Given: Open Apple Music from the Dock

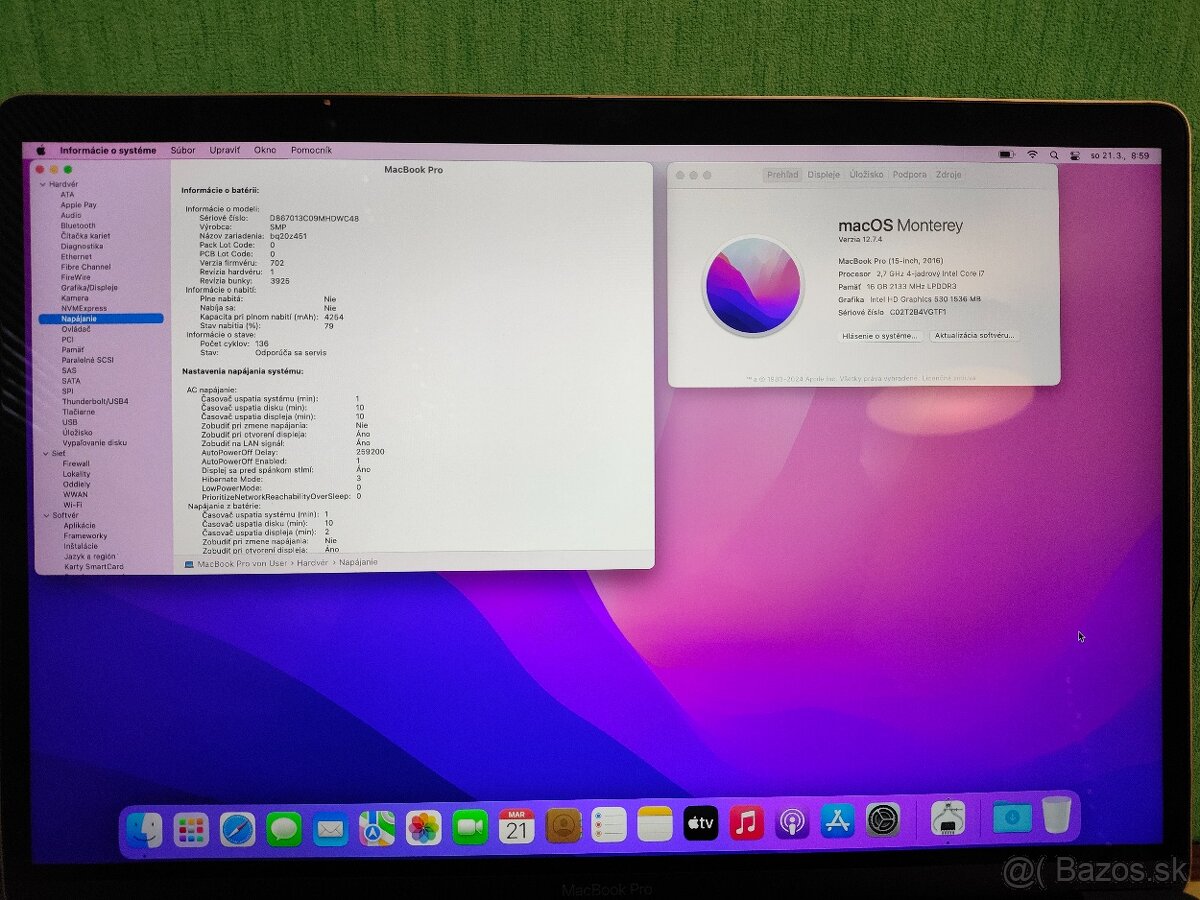Looking at the screenshot, I should pyautogui.click(x=744, y=825).
